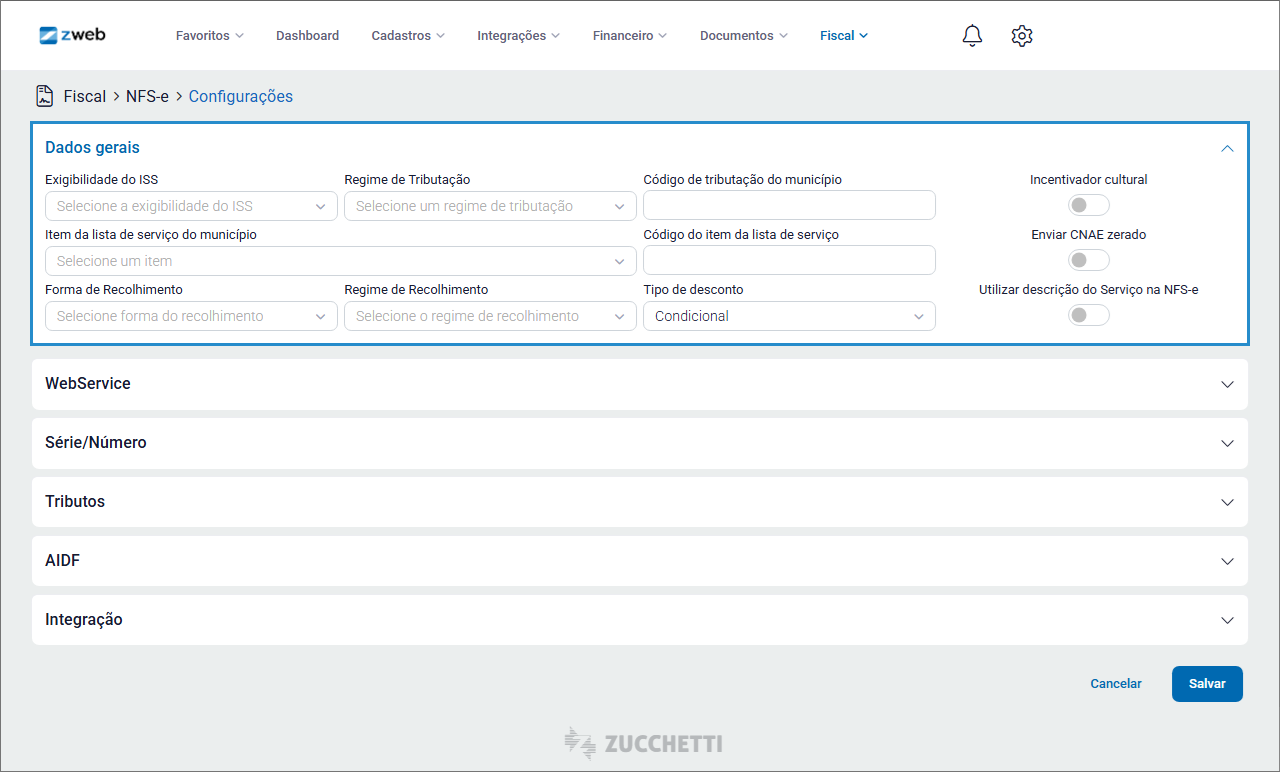The width and height of the screenshot is (1280, 772).
Task: Go to the Dashboard menu item
Action: click(307, 36)
